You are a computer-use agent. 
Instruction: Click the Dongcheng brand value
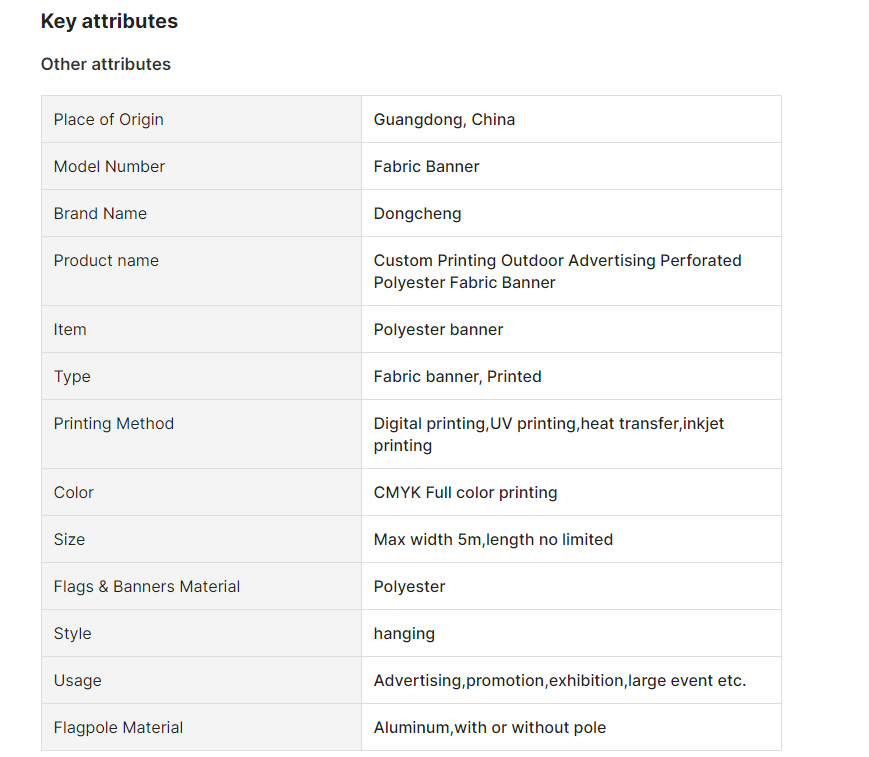tap(417, 214)
